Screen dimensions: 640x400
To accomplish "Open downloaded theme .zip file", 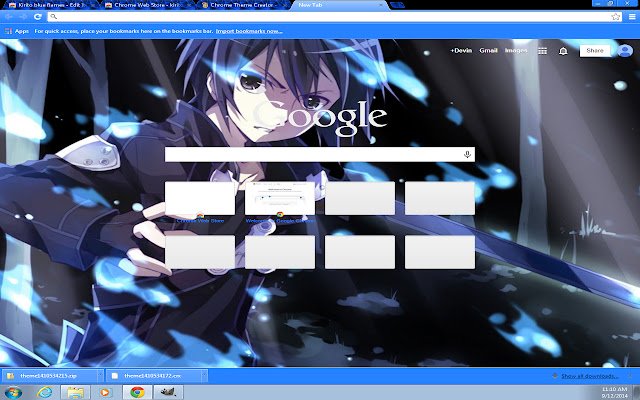I will 49,376.
